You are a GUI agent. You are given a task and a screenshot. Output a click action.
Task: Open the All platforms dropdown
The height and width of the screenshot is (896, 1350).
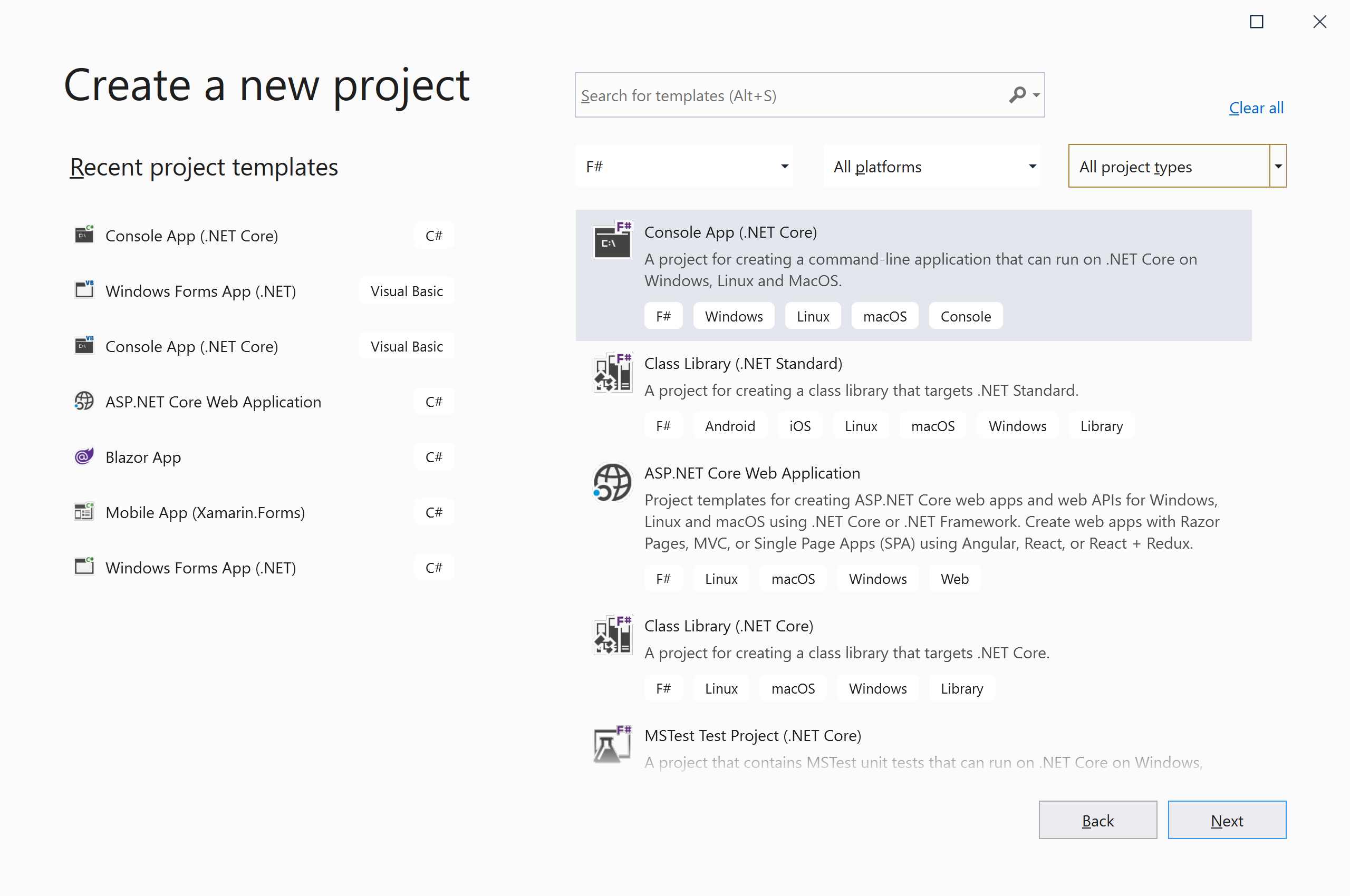931,166
